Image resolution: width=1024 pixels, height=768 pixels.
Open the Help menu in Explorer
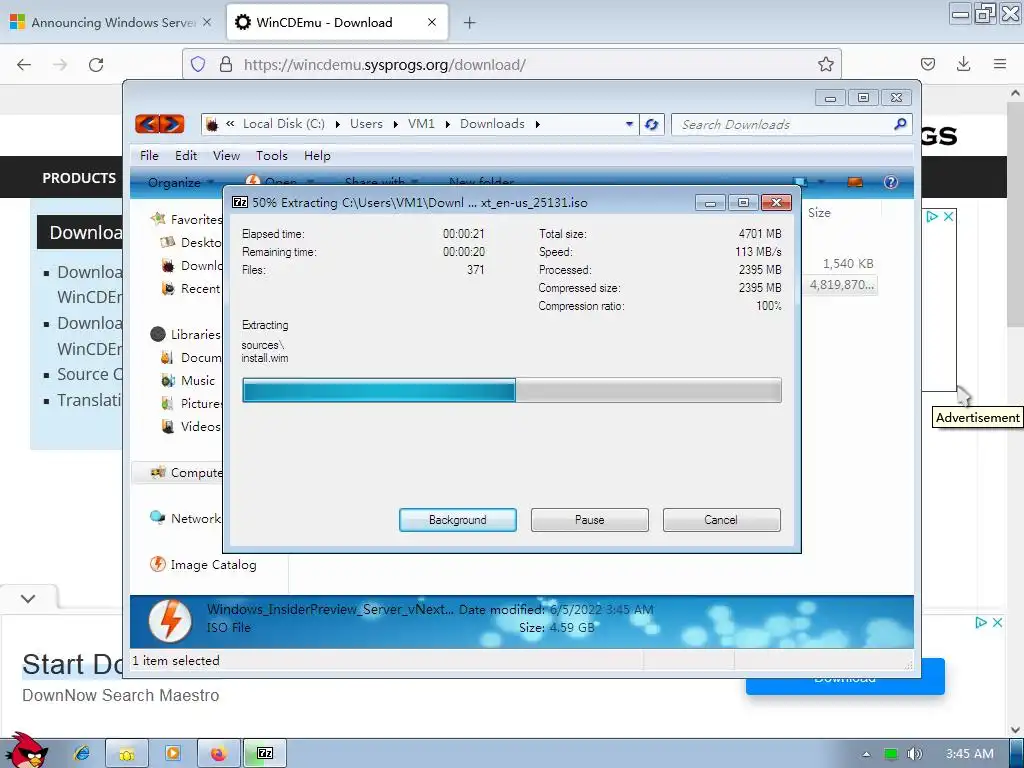point(317,155)
